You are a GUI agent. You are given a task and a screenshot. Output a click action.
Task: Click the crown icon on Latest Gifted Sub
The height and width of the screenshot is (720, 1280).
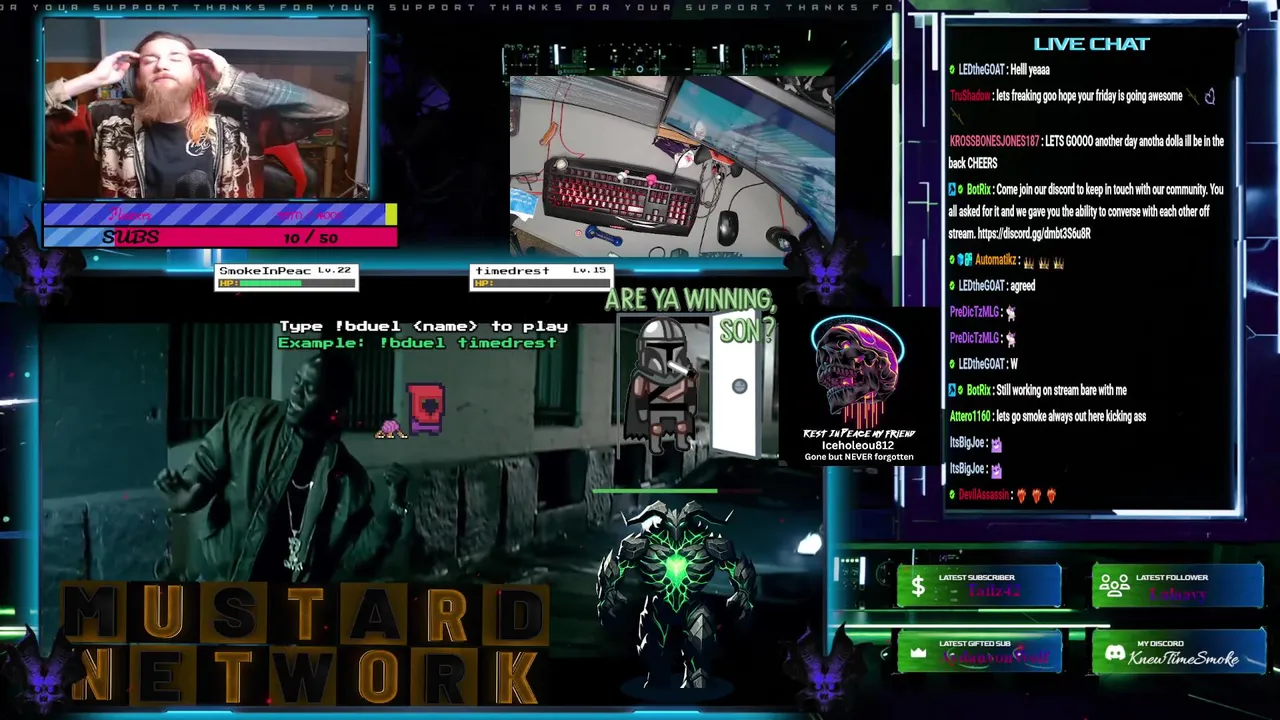click(918, 653)
